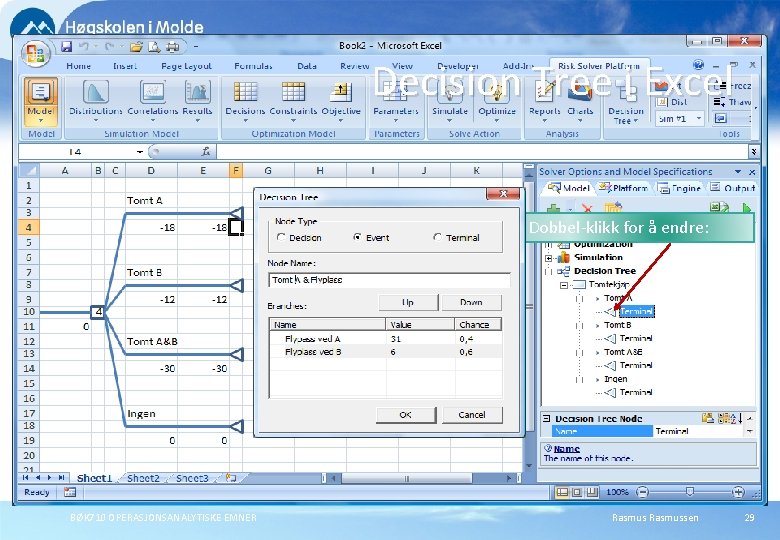Select the Event node type radio
The image size is (780, 540).
(357, 237)
